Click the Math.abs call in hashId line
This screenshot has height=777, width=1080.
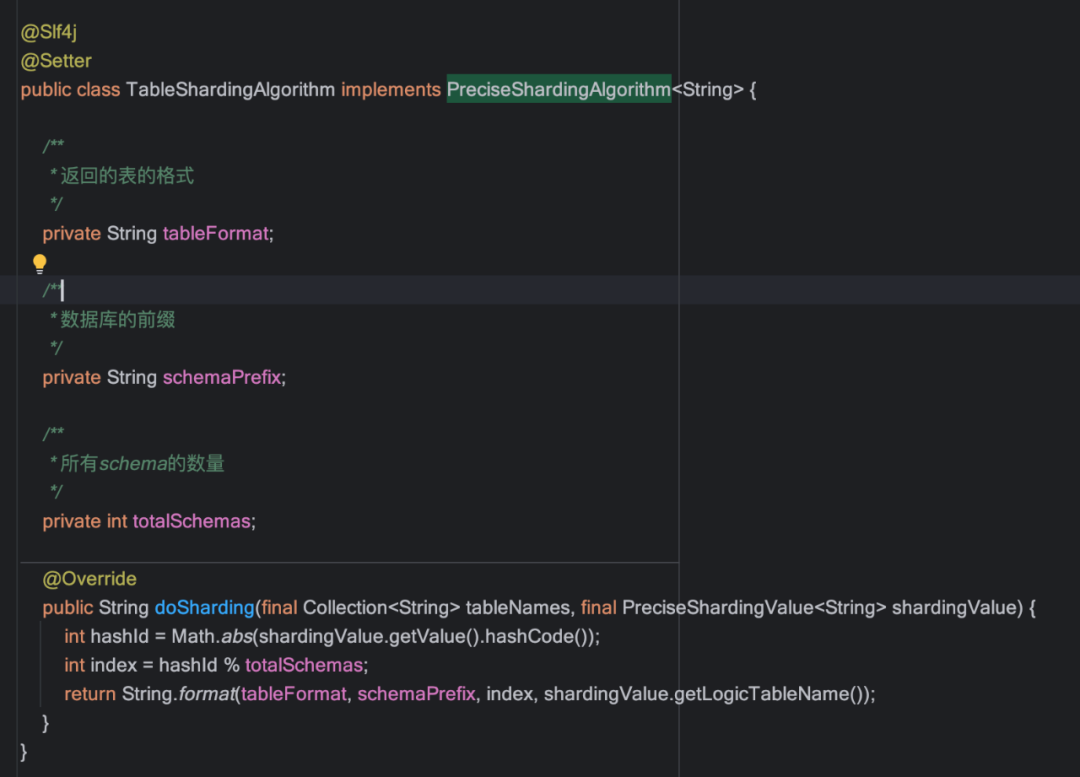pyautogui.click(x=212, y=636)
